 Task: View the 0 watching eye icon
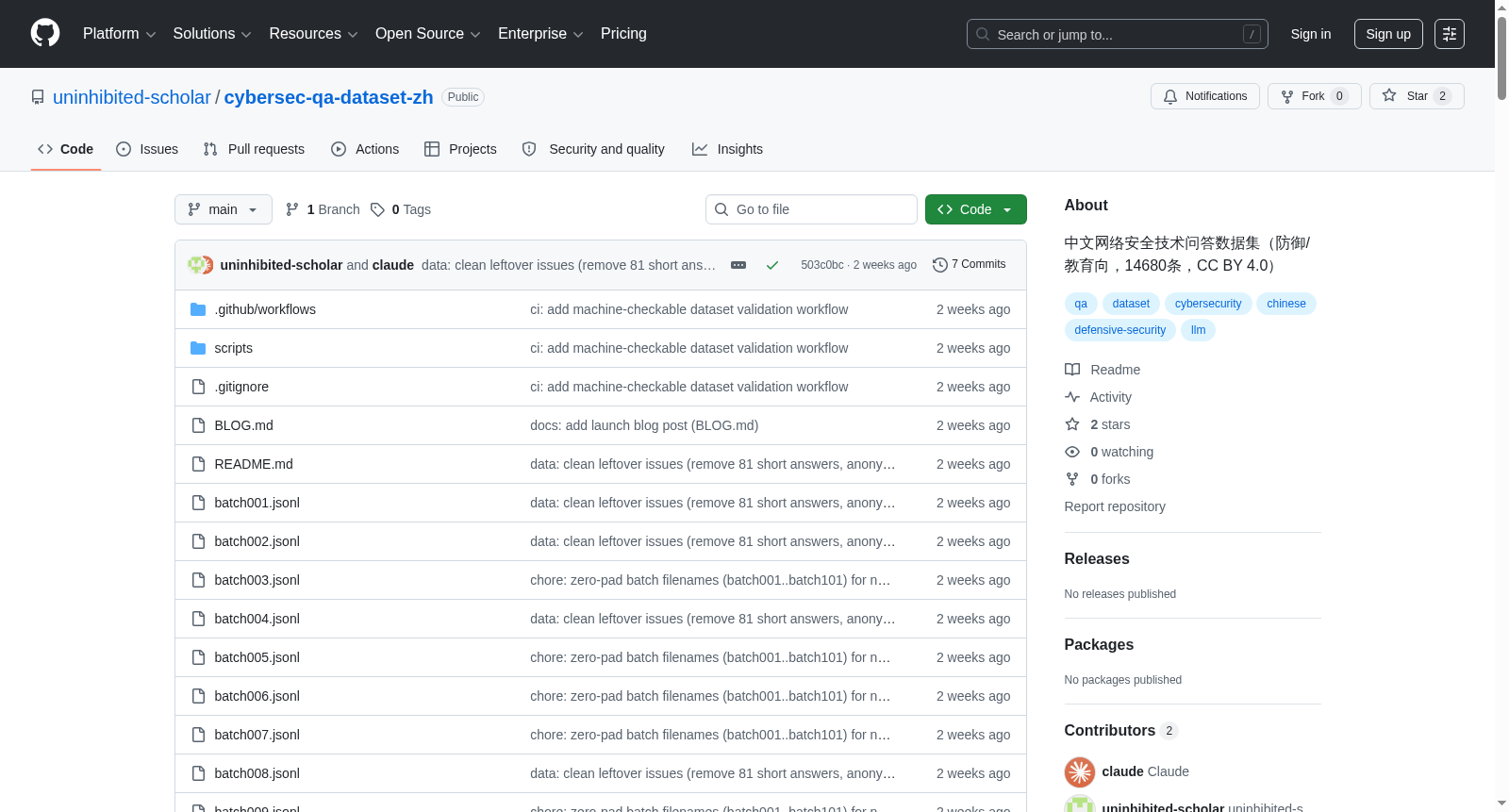click(x=1072, y=452)
